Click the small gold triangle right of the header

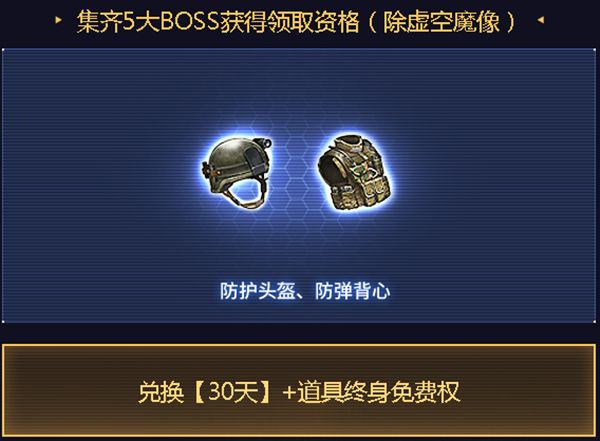(x=540, y=20)
